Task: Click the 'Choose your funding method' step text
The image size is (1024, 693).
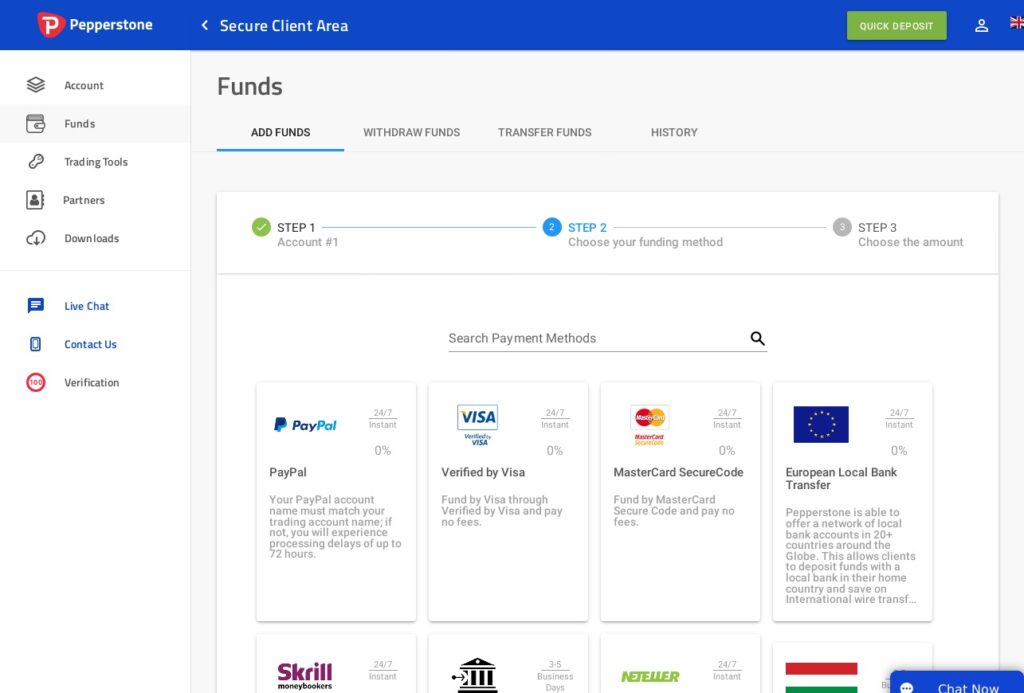Action: (645, 242)
